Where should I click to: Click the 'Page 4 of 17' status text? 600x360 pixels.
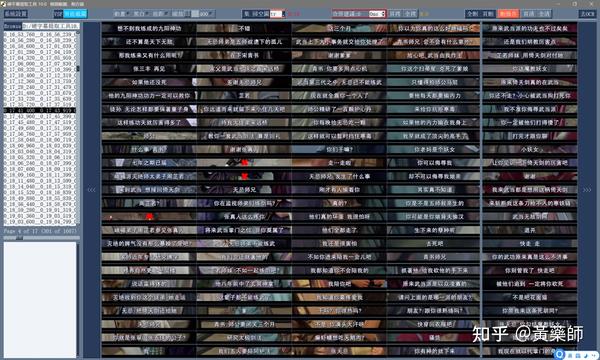[40, 231]
